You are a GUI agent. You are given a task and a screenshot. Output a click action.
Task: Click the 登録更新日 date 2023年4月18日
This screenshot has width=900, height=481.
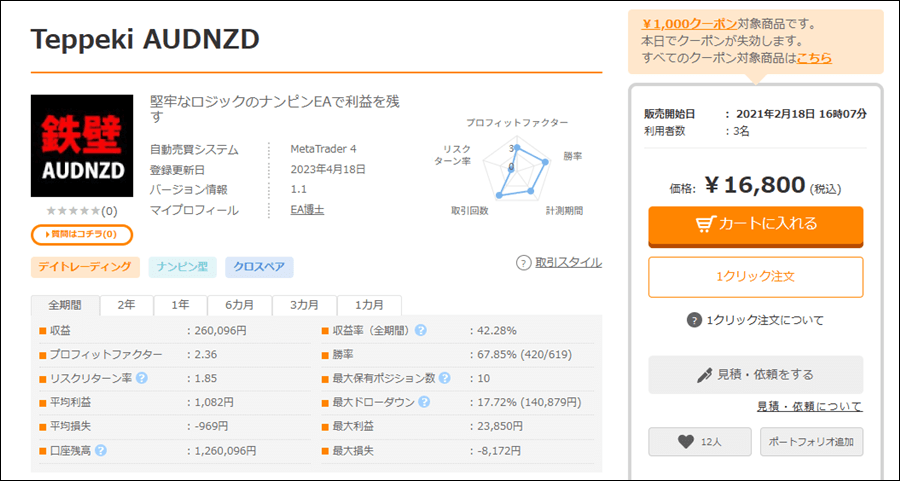pyautogui.click(x=328, y=169)
